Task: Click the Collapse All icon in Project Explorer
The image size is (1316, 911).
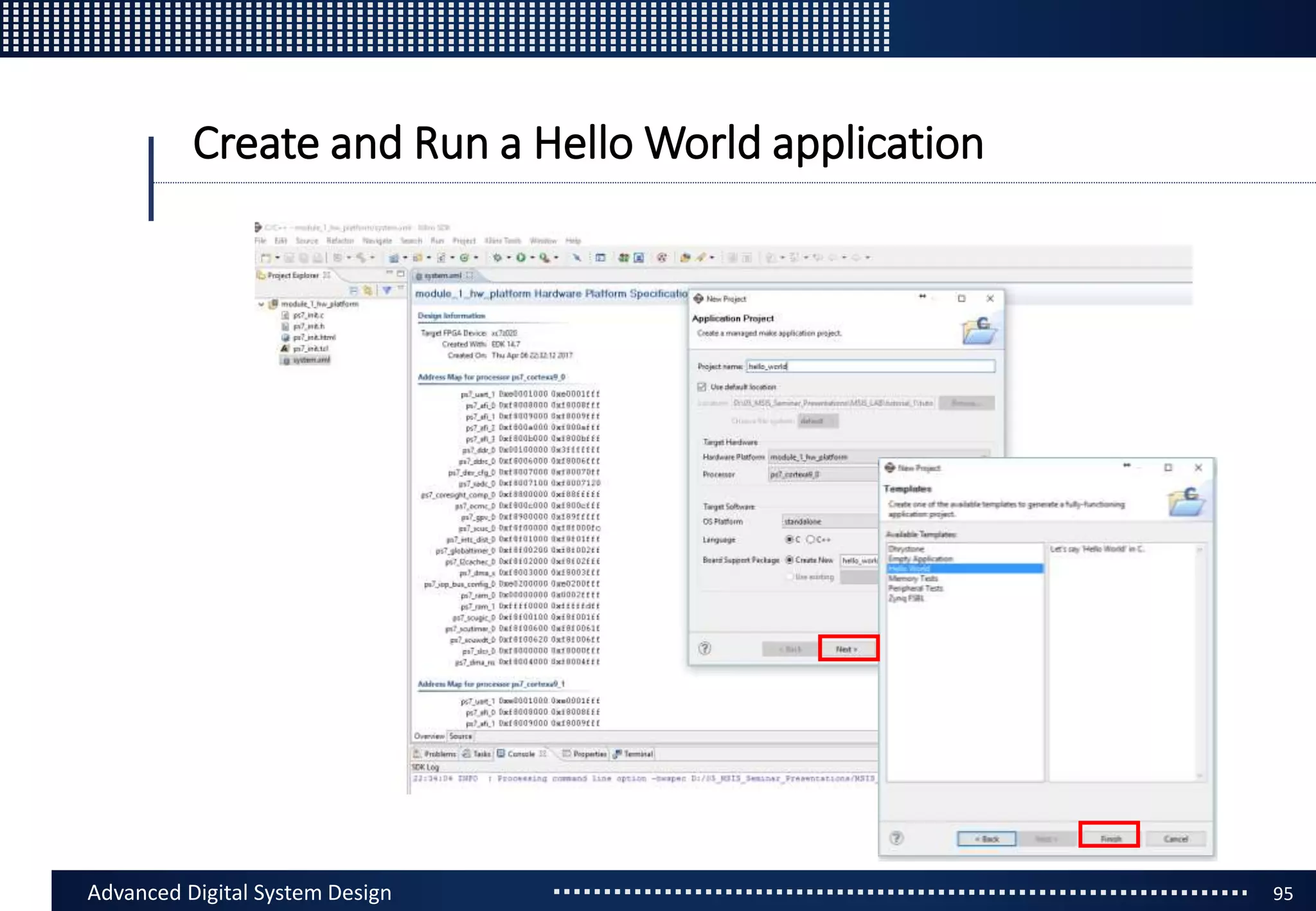Action: 353,290
